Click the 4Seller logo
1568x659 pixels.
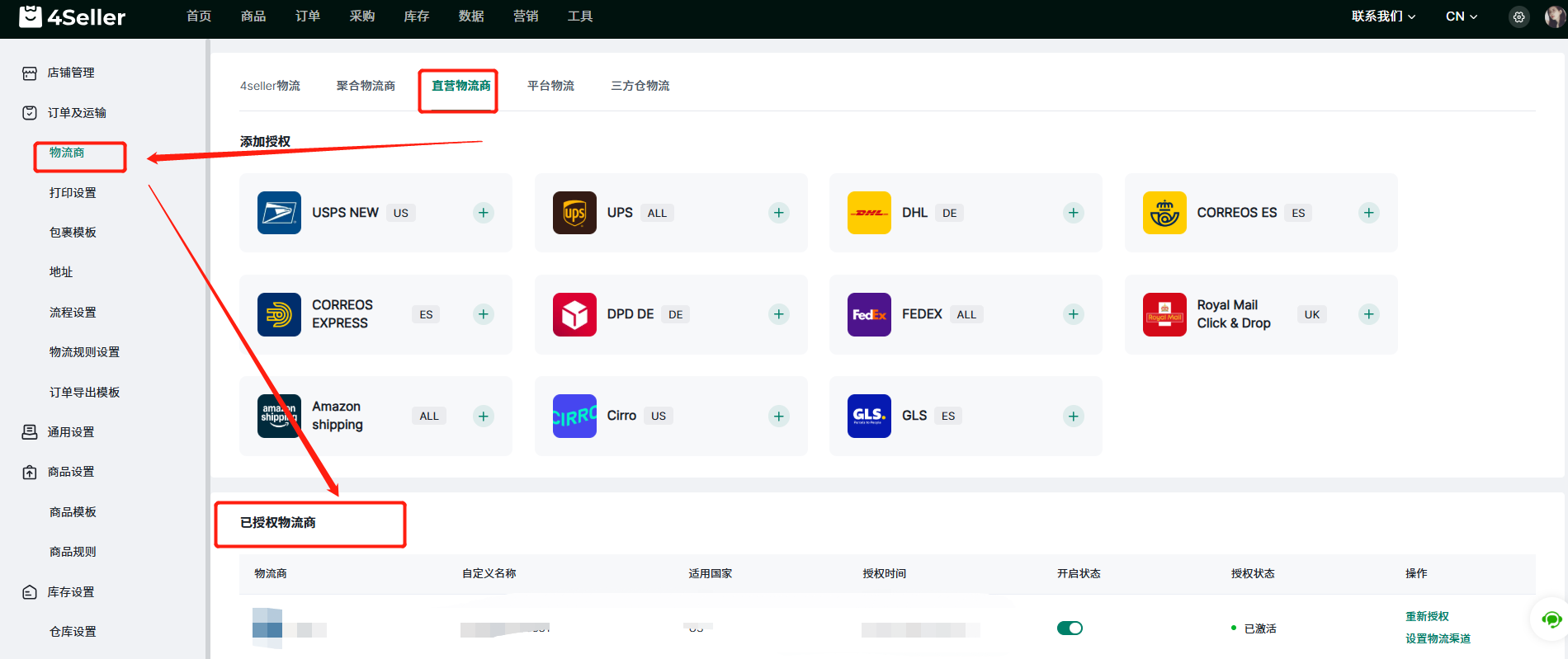coord(73,16)
